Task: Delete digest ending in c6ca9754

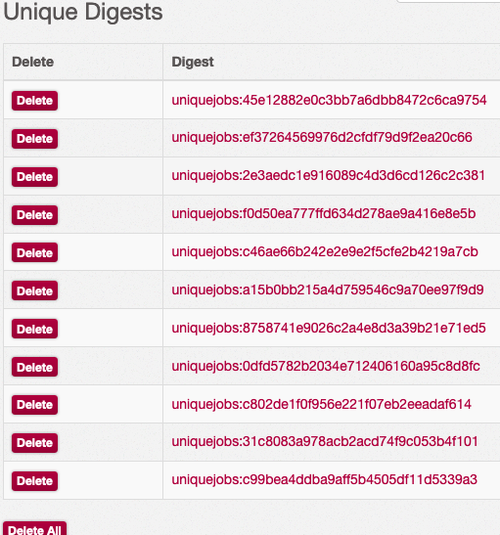Action: (34, 101)
